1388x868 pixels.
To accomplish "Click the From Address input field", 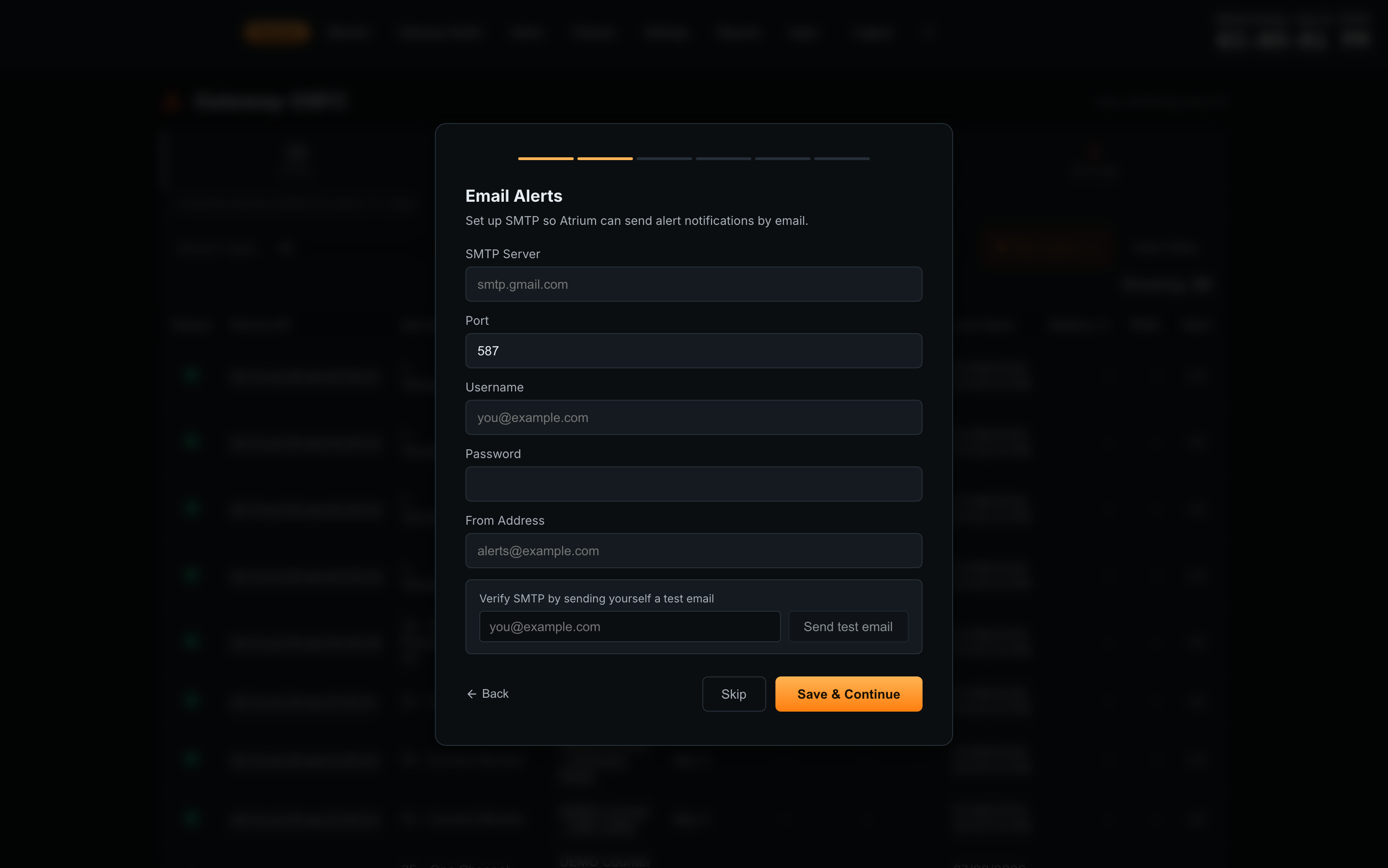I will [694, 551].
